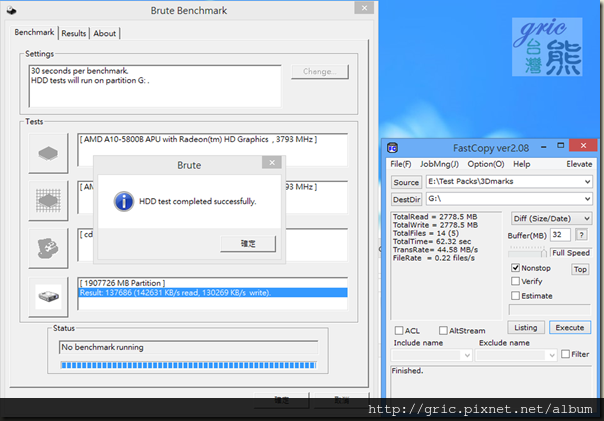Enable the AltStream checkbox
The width and height of the screenshot is (604, 421).
443,330
